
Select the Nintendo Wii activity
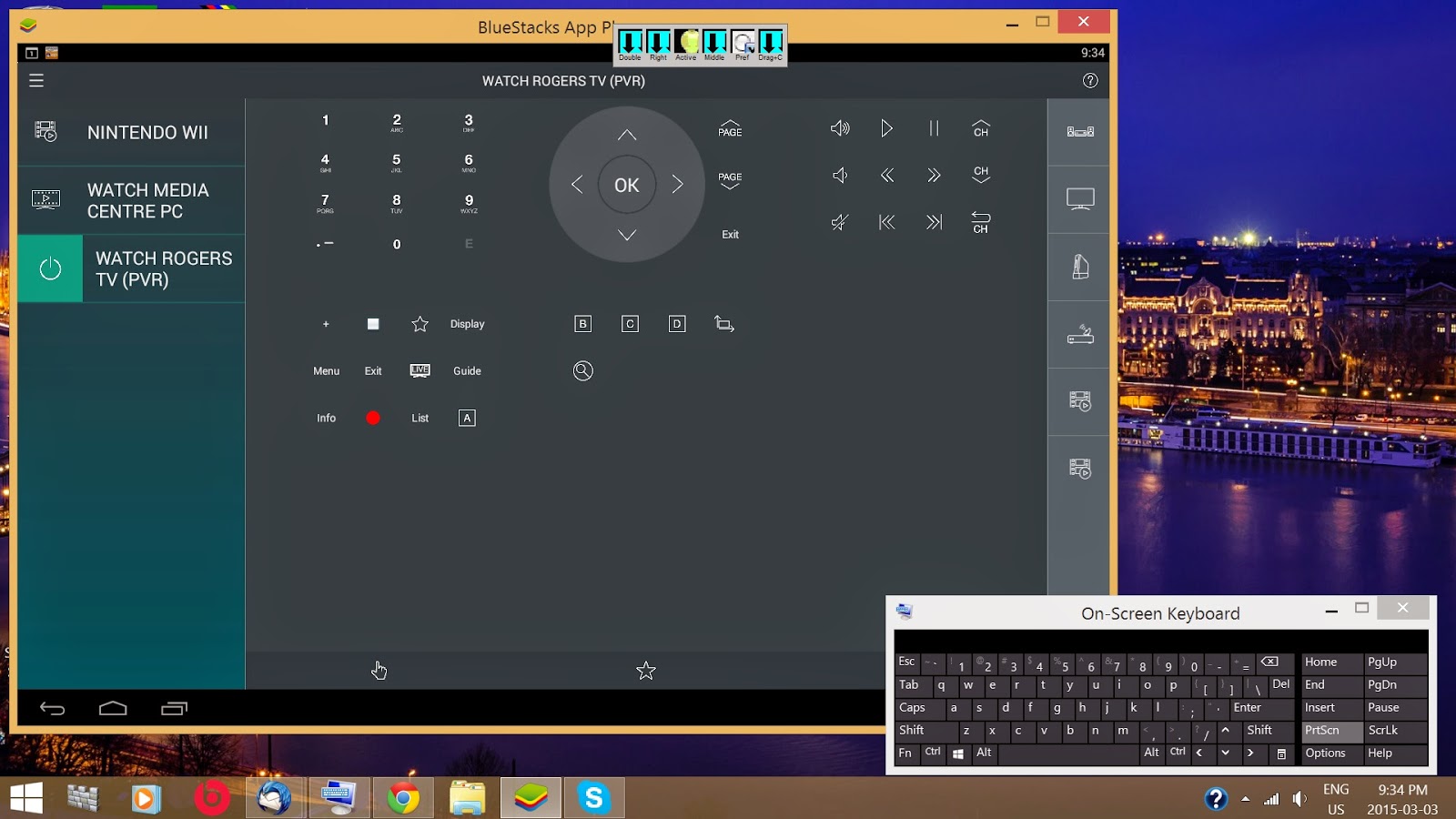132,133
